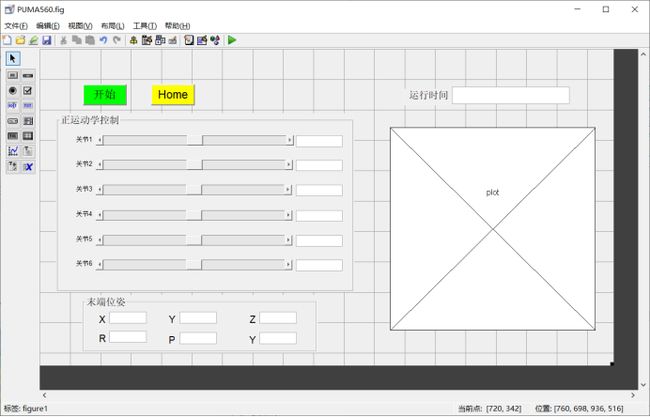Click the Cut scissors icon
This screenshot has height=417, width=650.
click(63, 40)
